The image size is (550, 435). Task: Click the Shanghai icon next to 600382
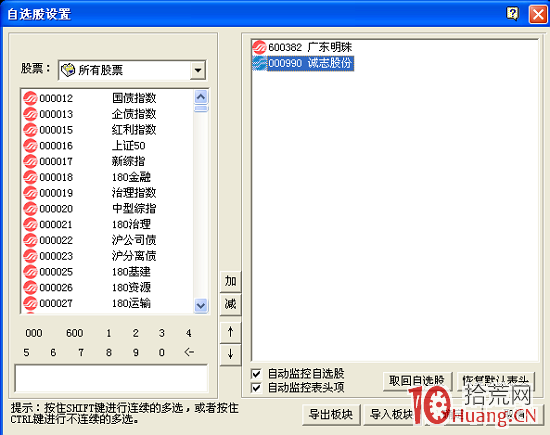click(259, 47)
